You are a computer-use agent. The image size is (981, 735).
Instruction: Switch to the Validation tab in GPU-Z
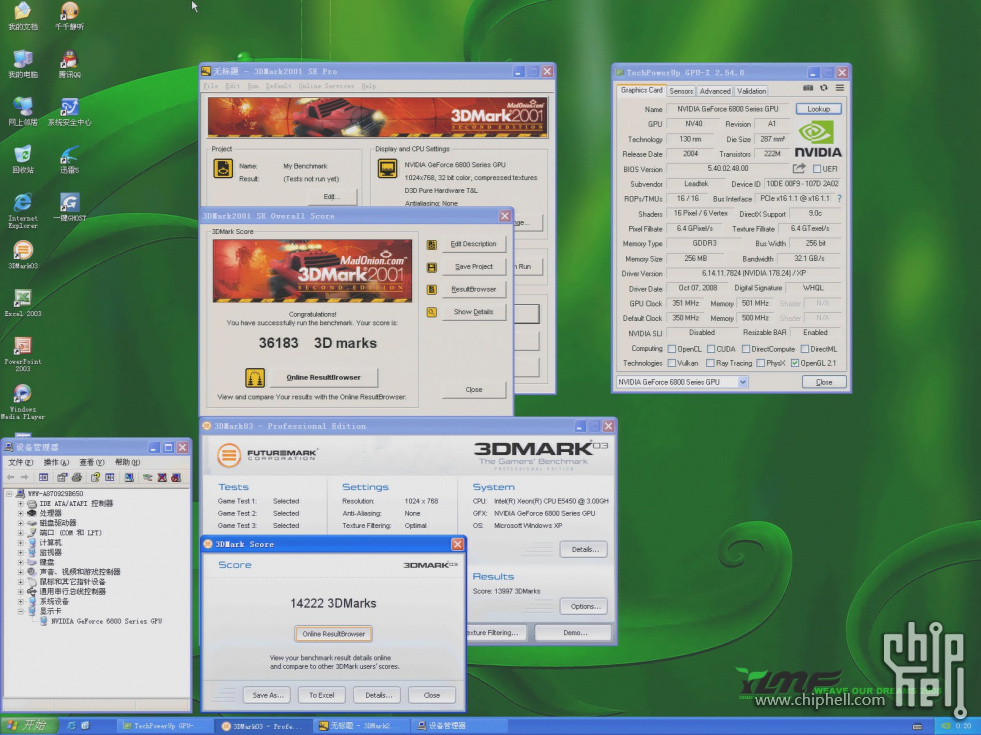(x=751, y=91)
